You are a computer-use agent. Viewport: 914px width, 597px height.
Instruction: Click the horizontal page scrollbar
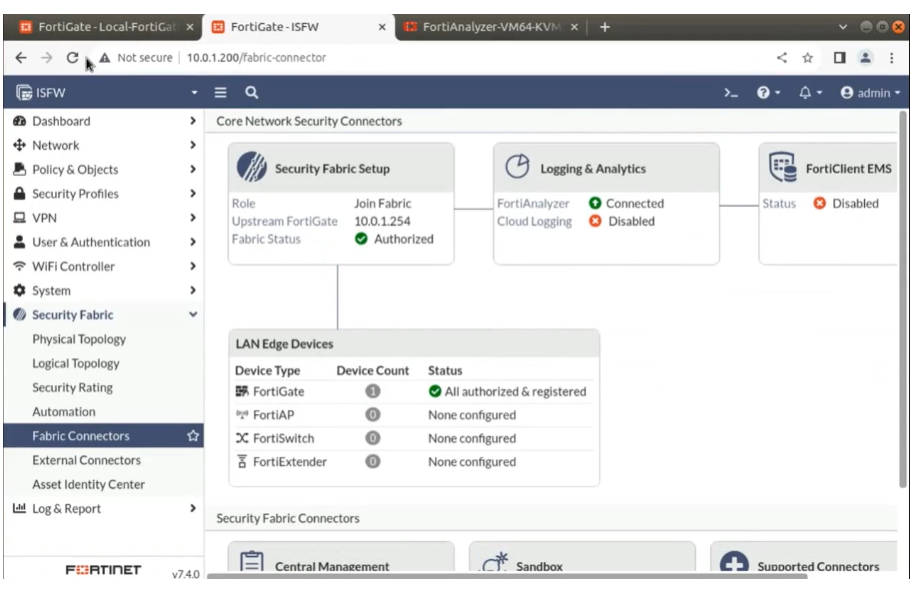(507, 576)
